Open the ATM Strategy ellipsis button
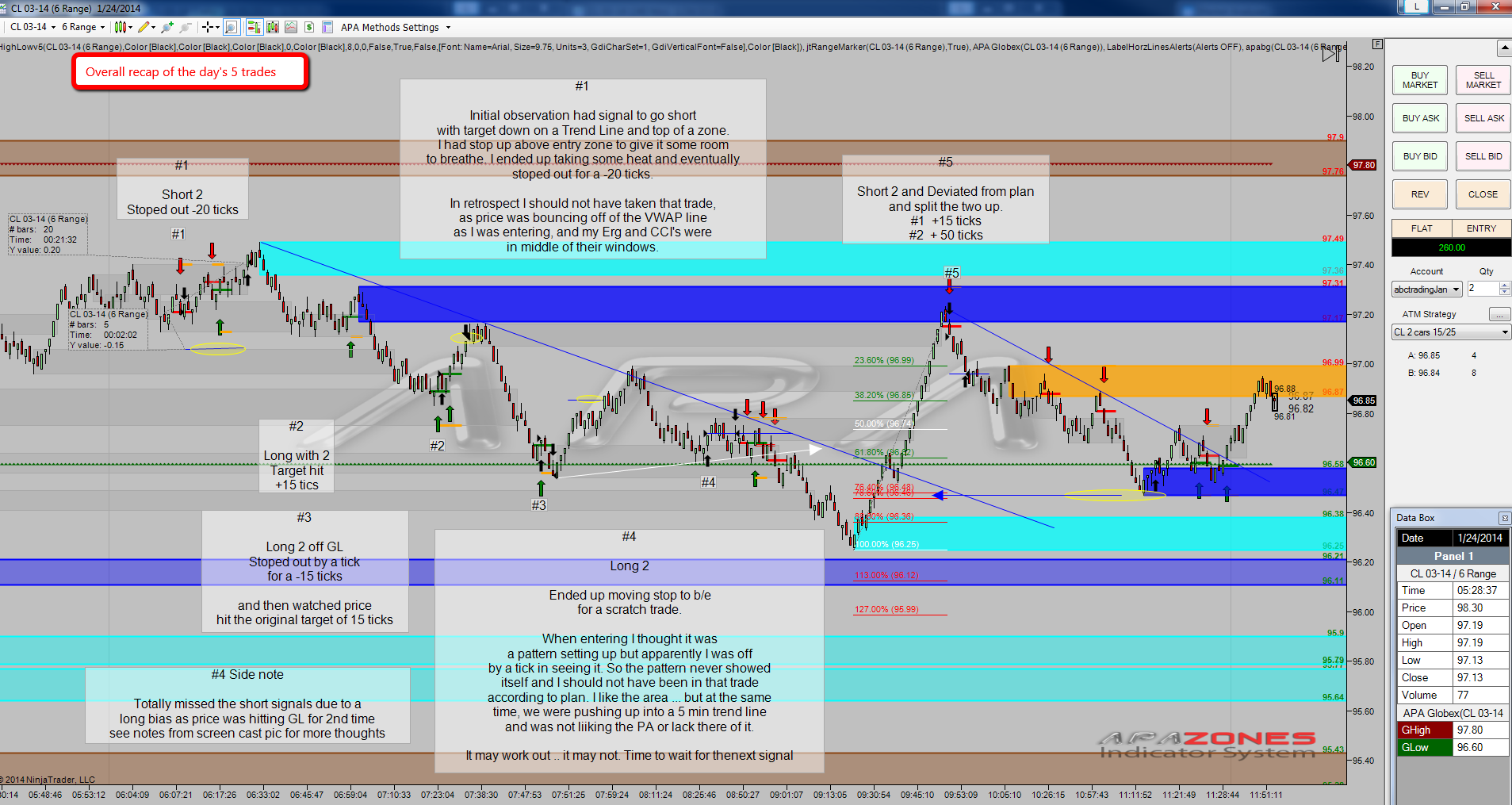 [x=1499, y=314]
